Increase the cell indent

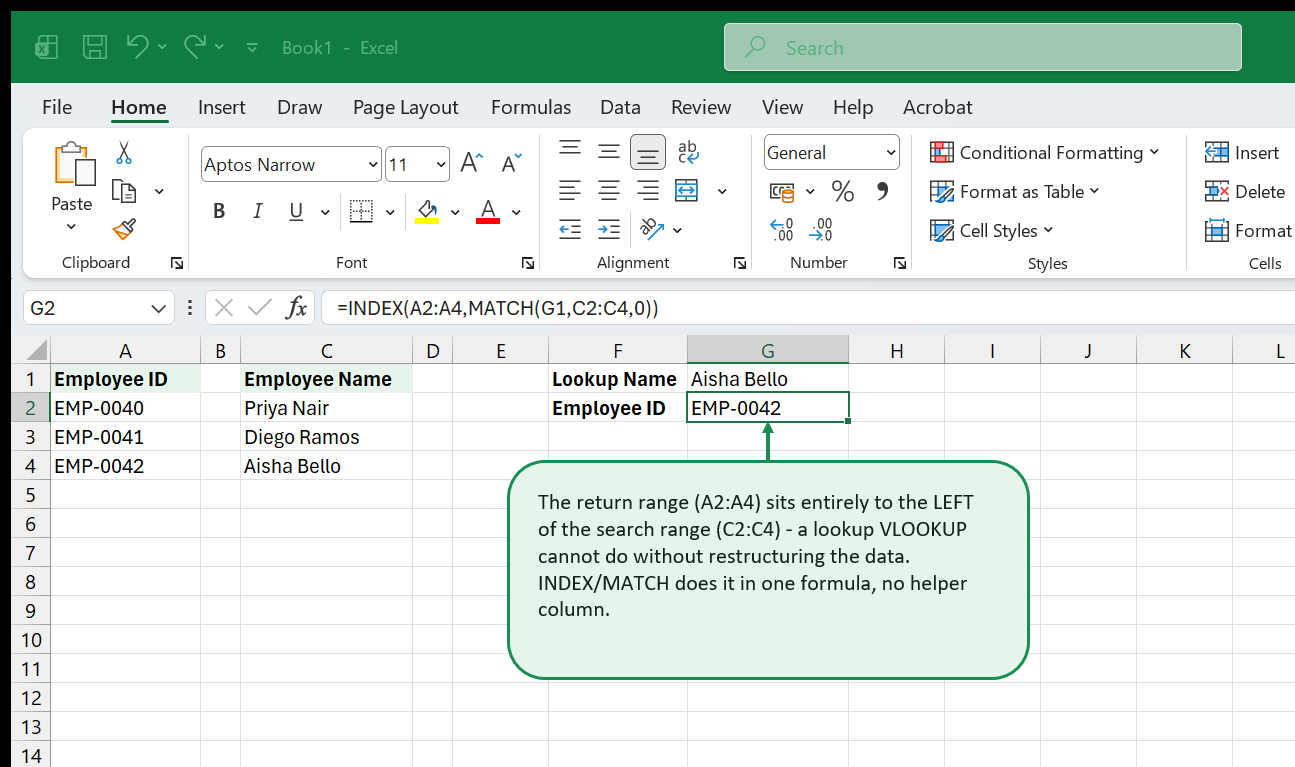[x=609, y=229]
